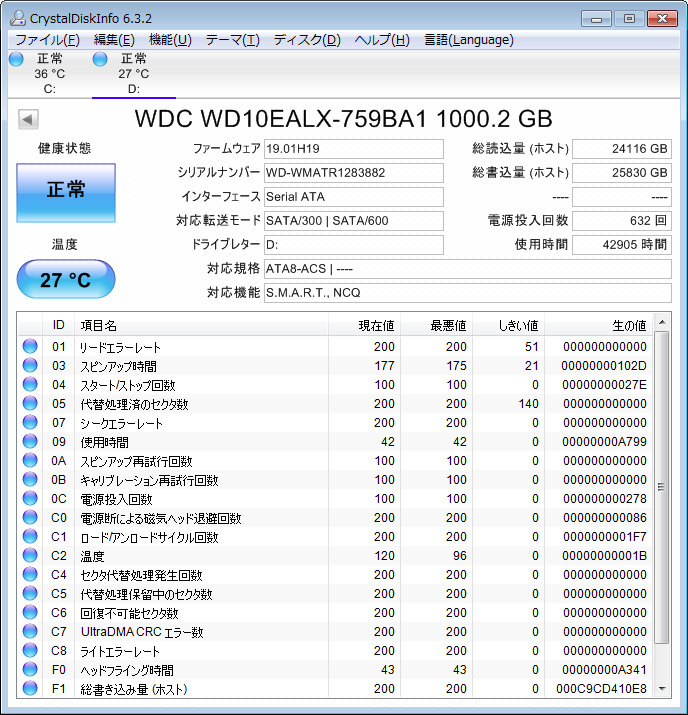The width and height of the screenshot is (688, 715).
Task: Click status icon for row 09 使用時間
Action: [x=30, y=441]
